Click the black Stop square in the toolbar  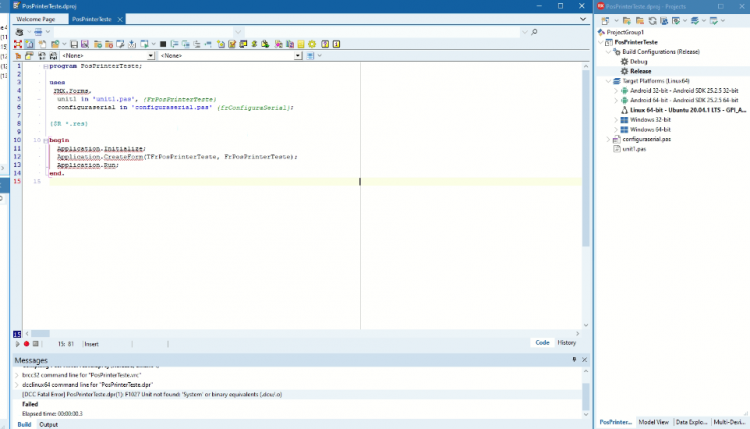point(163,44)
